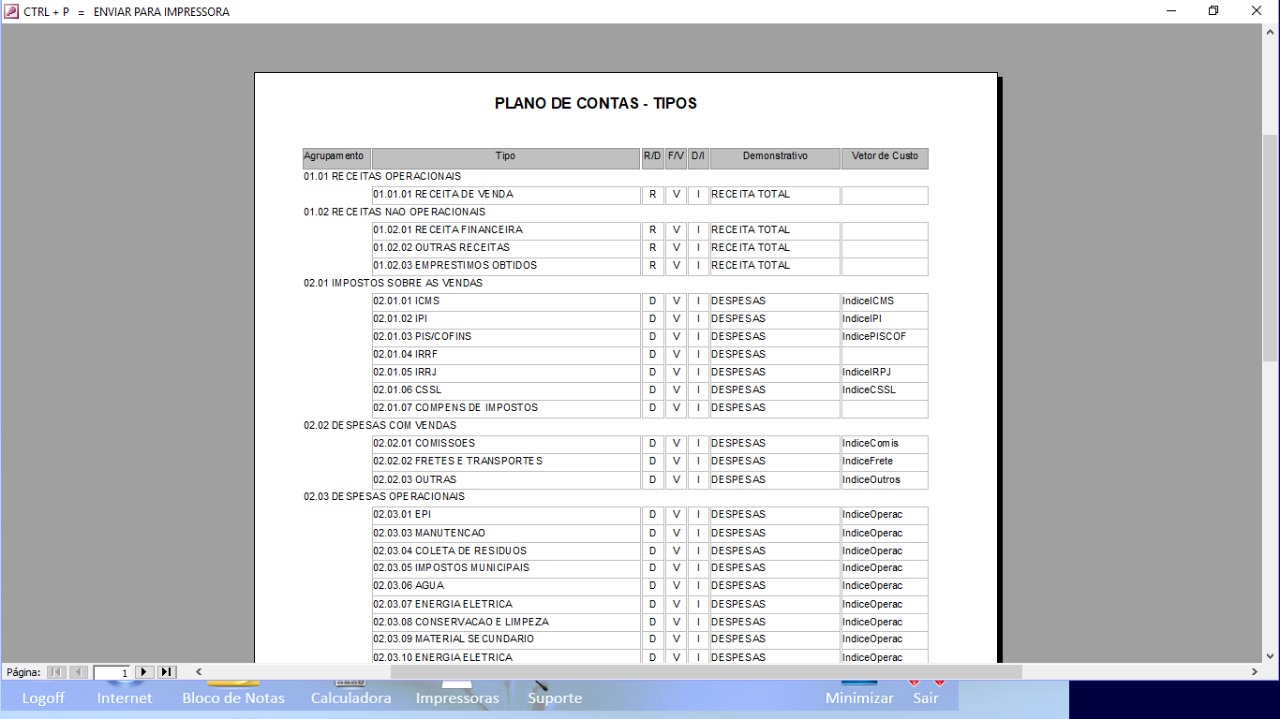Viewport: 1280px width, 719px height.
Task: Click Logoff in the bottom bar
Action: [43, 698]
